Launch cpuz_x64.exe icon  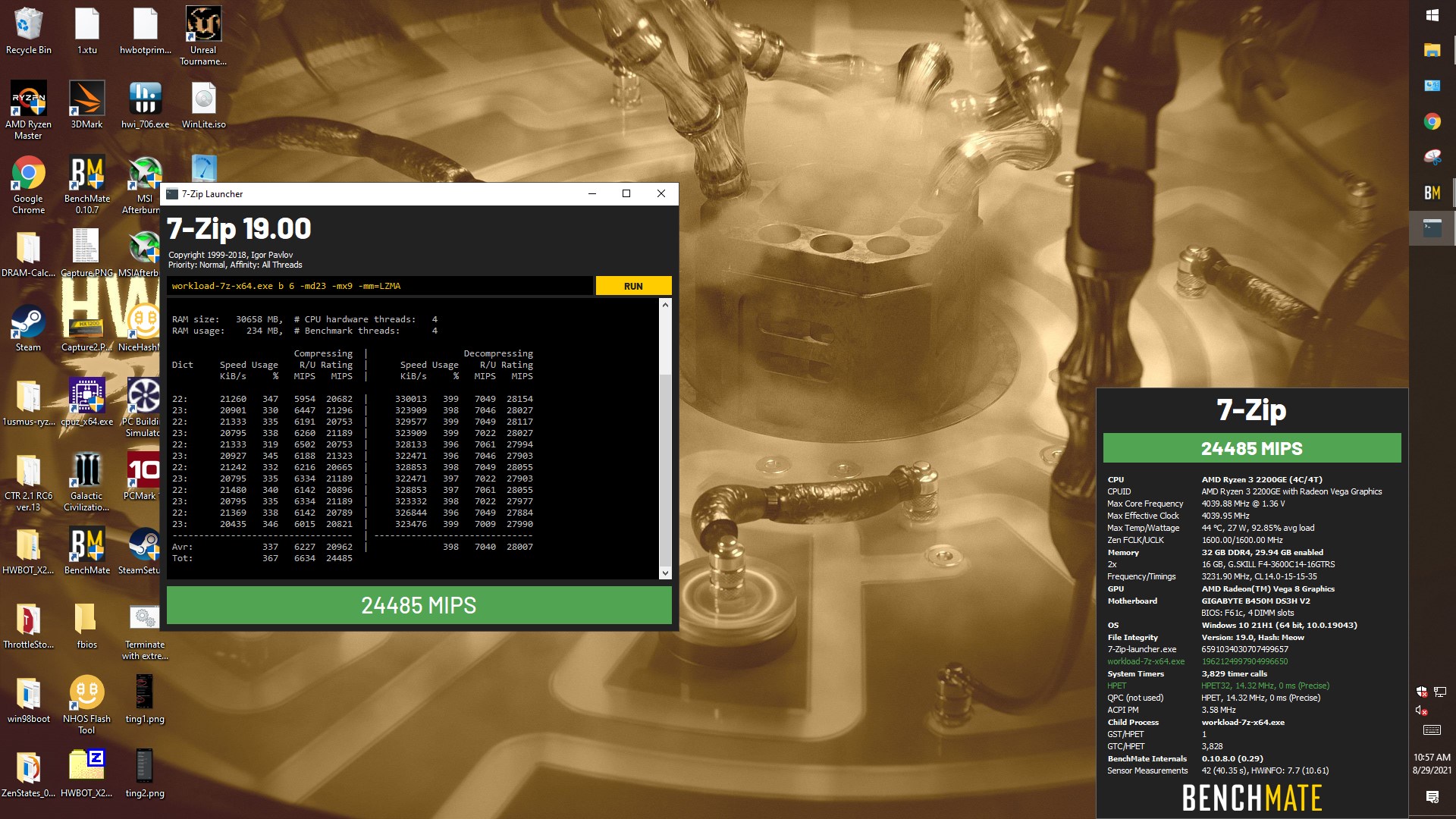coord(86,403)
